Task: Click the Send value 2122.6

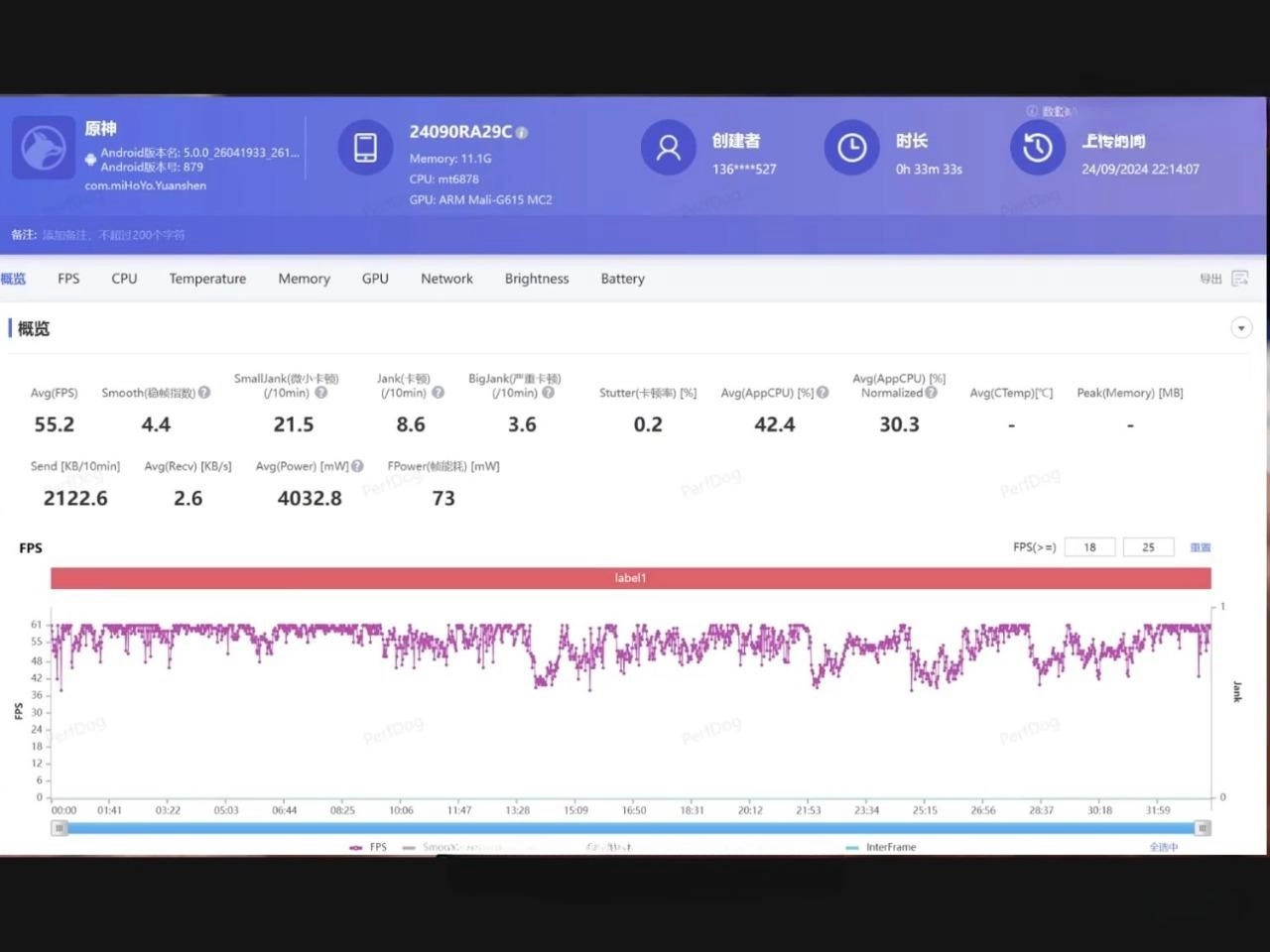Action: tap(75, 498)
